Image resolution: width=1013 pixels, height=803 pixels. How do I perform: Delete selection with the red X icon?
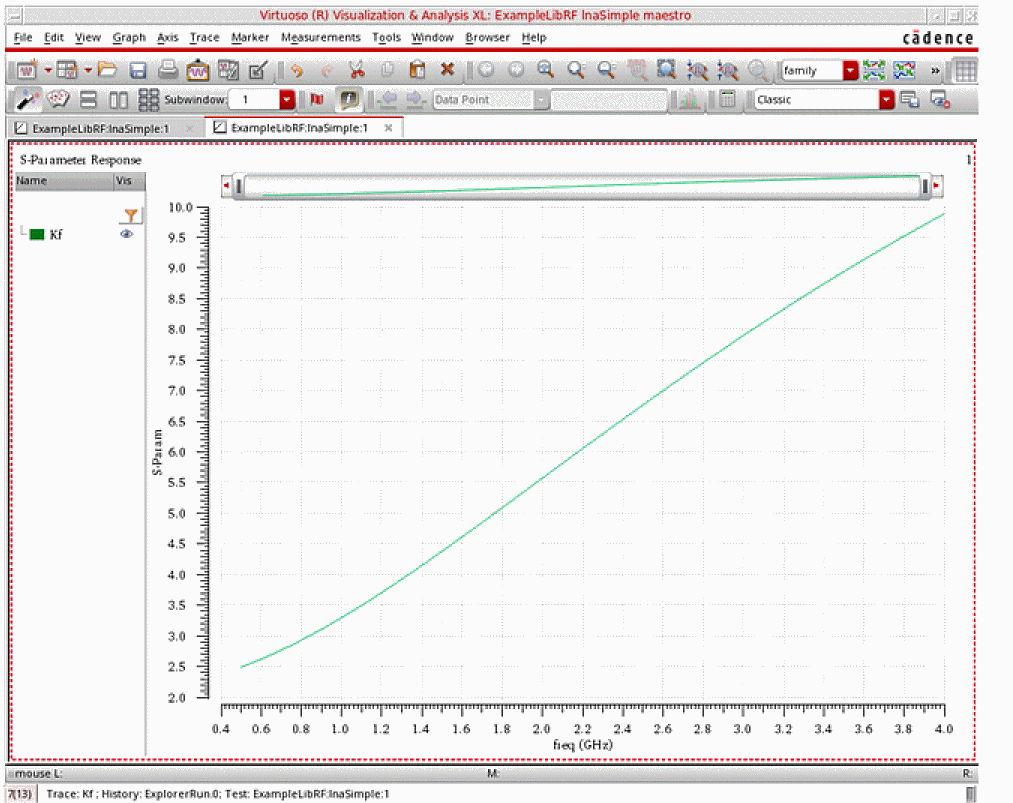tap(447, 71)
